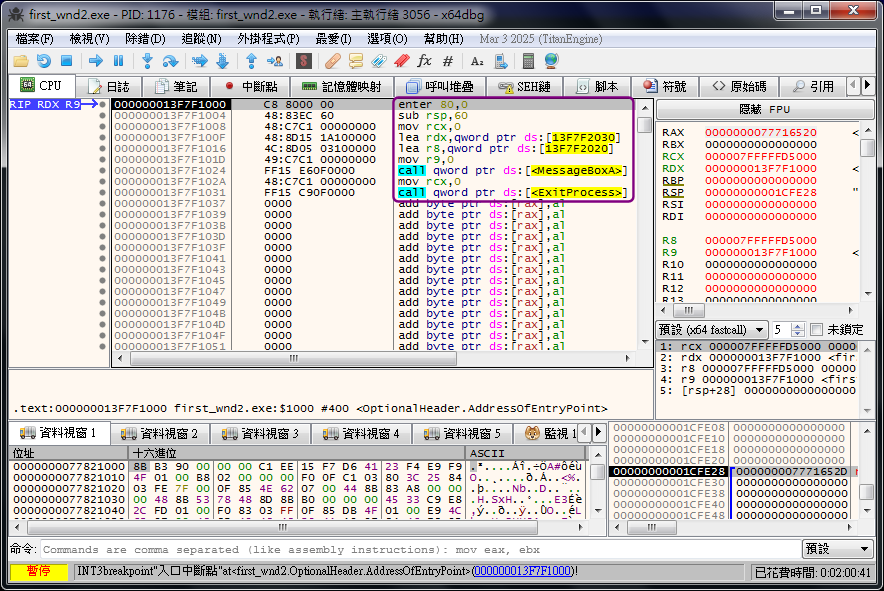The width and height of the screenshot is (884, 591).
Task: Click the Pause debugging toolbar icon
Action: pyautogui.click(x=119, y=61)
